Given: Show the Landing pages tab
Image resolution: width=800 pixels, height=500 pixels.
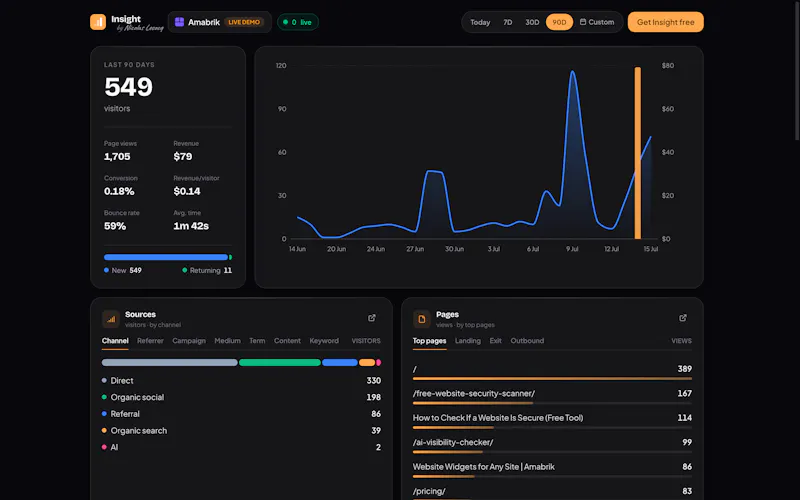Looking at the screenshot, I should point(468,341).
